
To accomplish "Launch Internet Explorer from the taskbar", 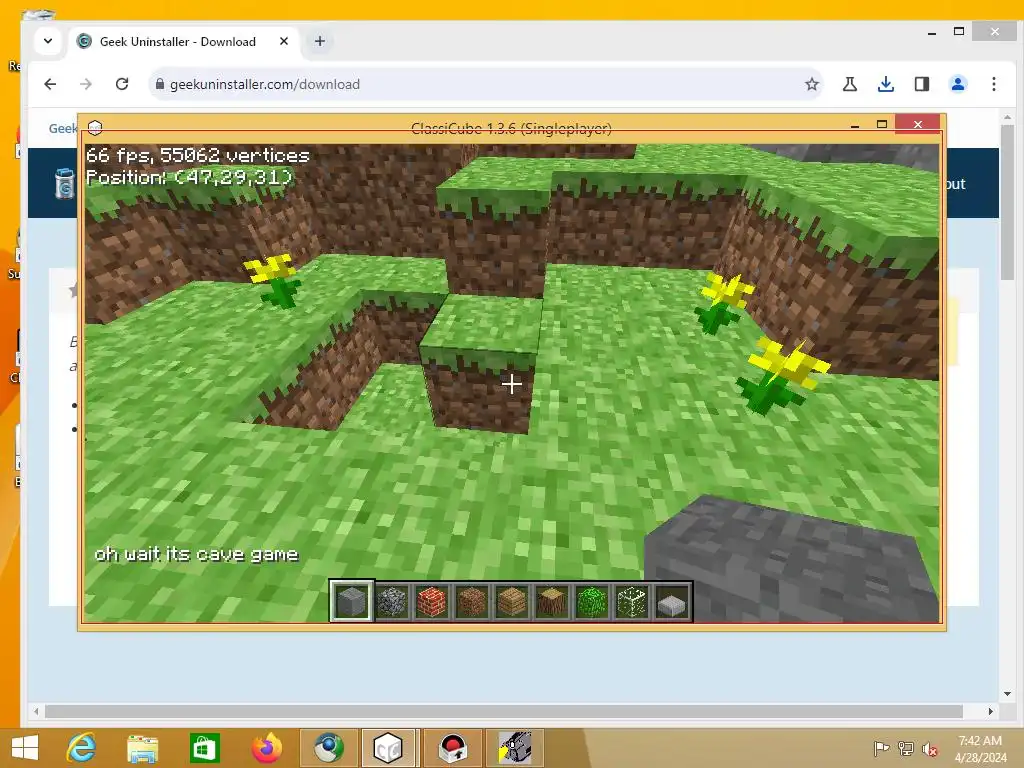I will tap(82, 748).
